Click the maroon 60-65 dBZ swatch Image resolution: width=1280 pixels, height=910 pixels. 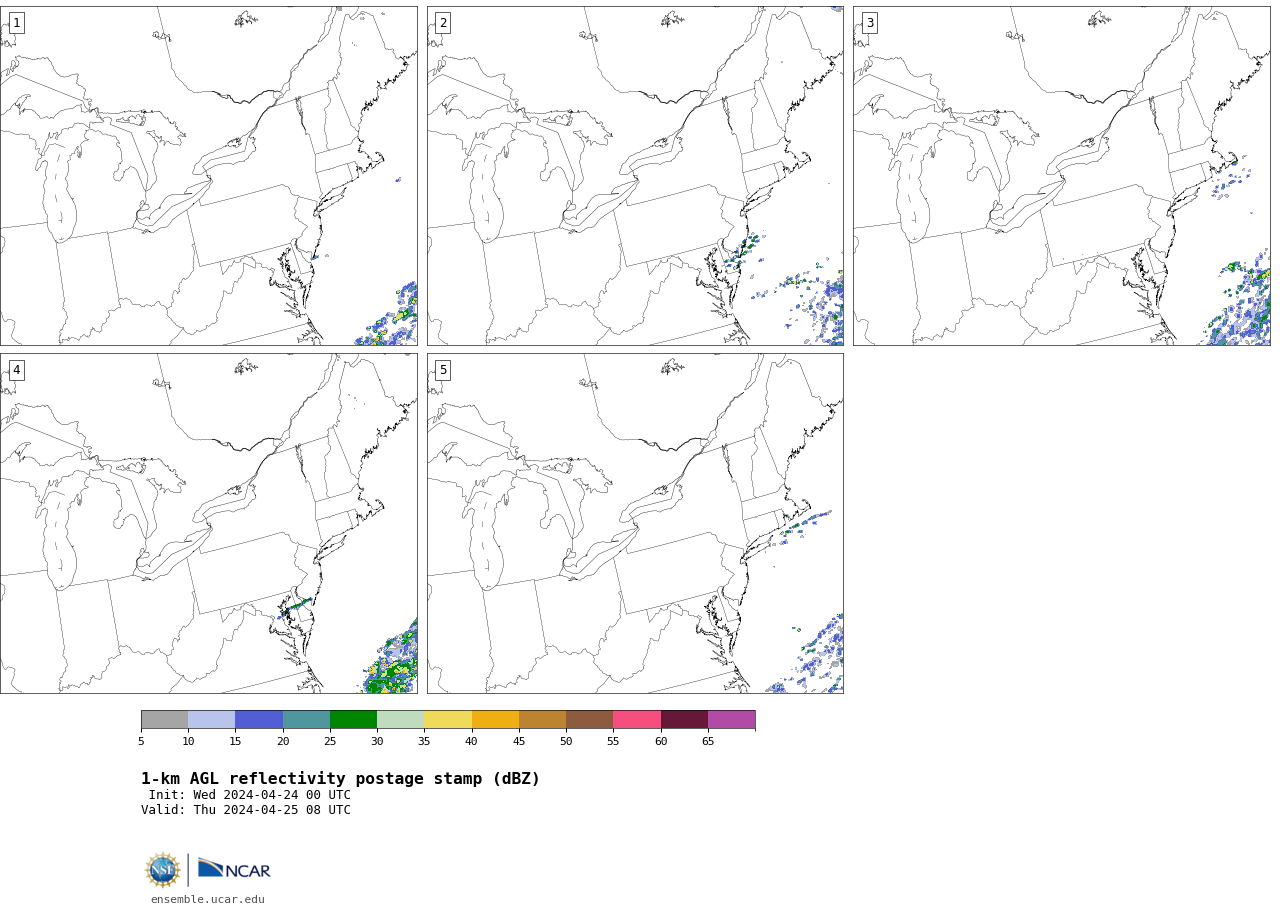684,720
